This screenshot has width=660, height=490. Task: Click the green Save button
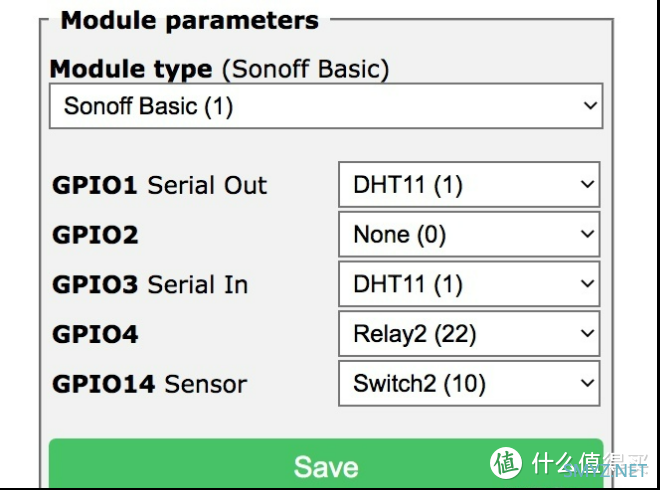[x=326, y=464]
